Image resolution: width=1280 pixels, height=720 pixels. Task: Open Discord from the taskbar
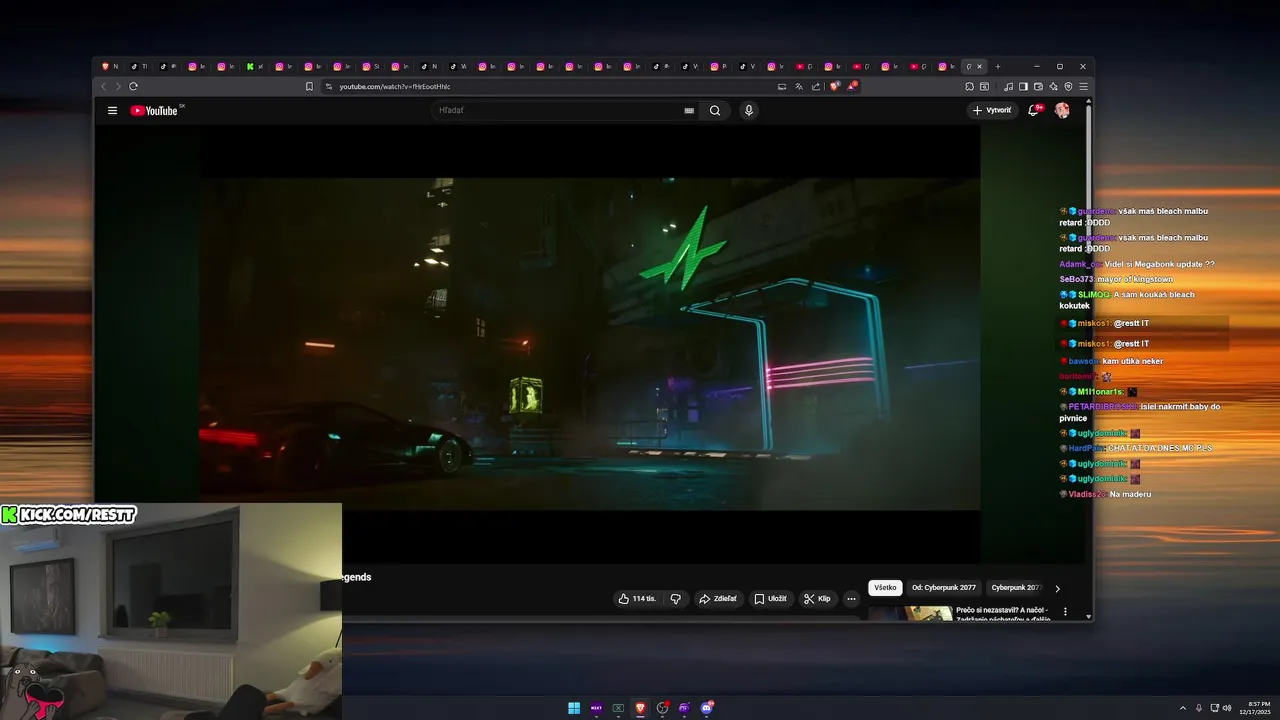click(x=707, y=708)
